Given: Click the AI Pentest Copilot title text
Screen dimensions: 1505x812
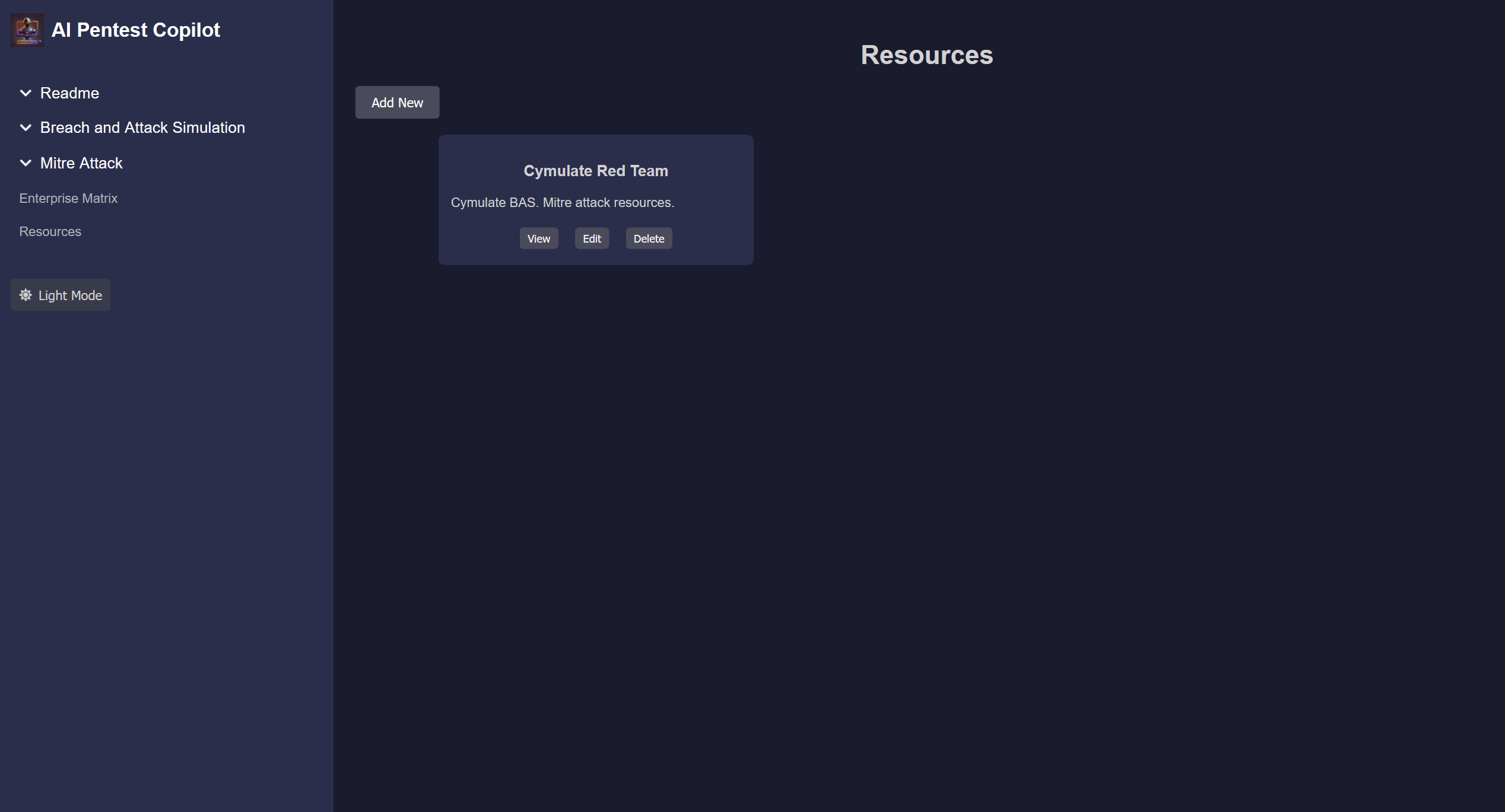Looking at the screenshot, I should point(135,30).
